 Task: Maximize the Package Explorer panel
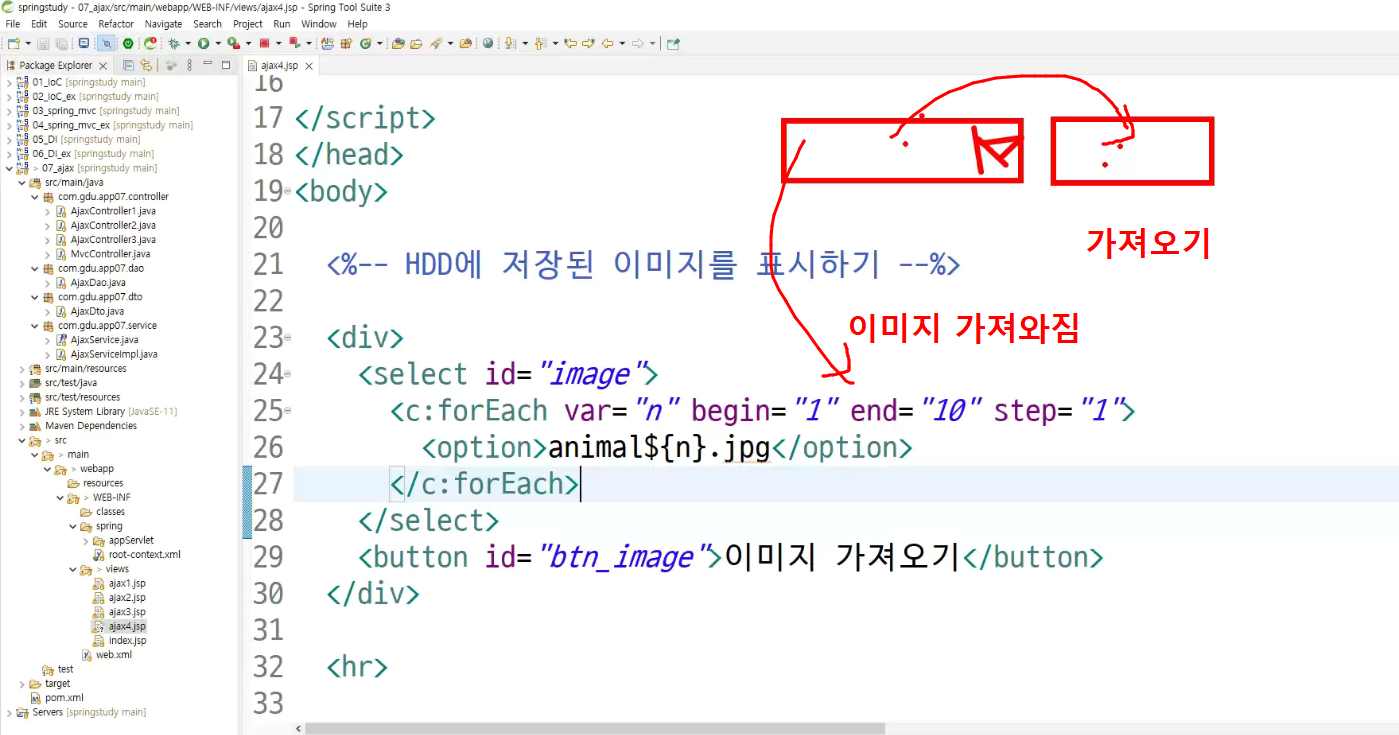point(226,64)
